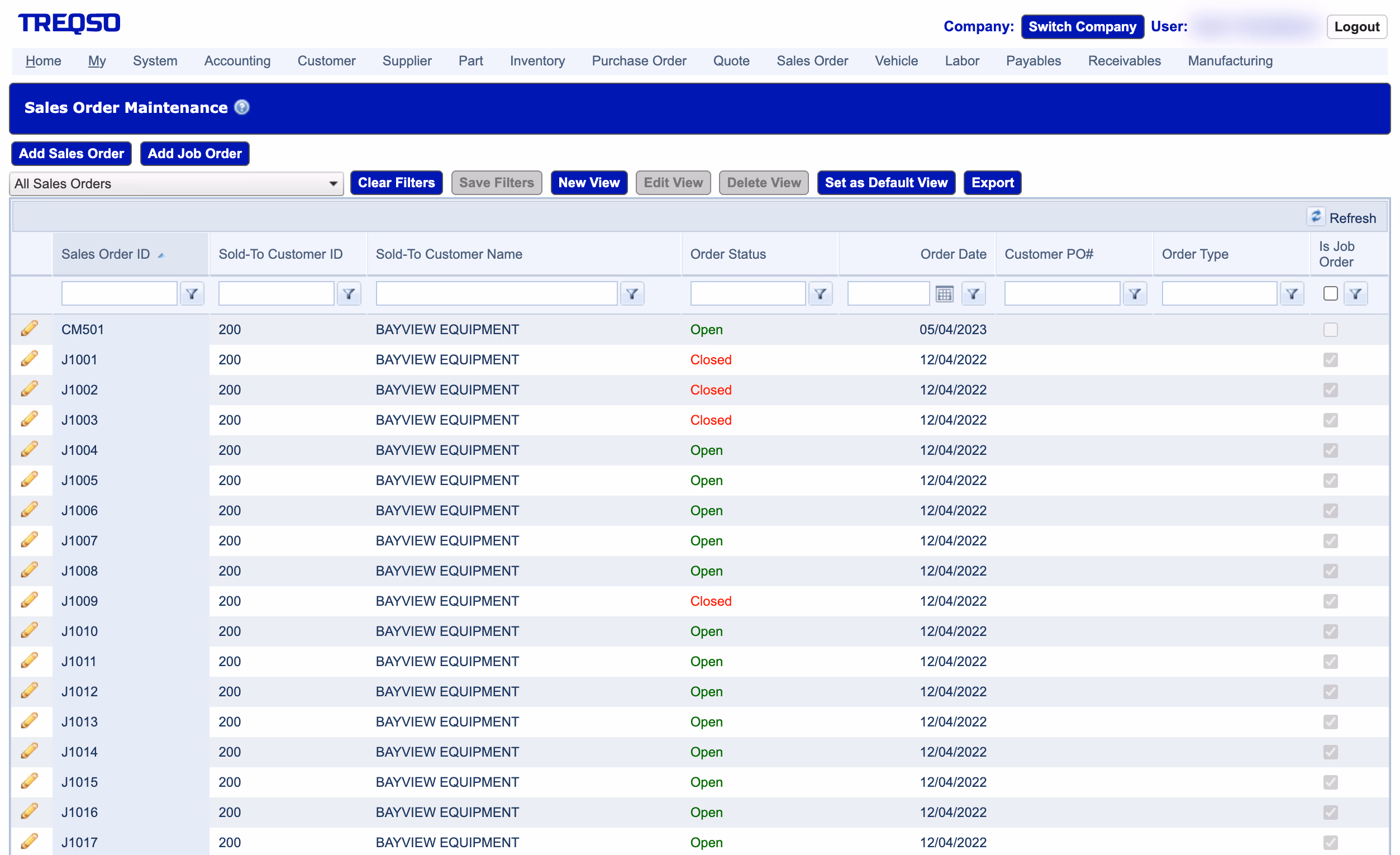The image size is (1400, 855).
Task: Click the Is Job Order checkbox for J1003
Action: point(1330,420)
